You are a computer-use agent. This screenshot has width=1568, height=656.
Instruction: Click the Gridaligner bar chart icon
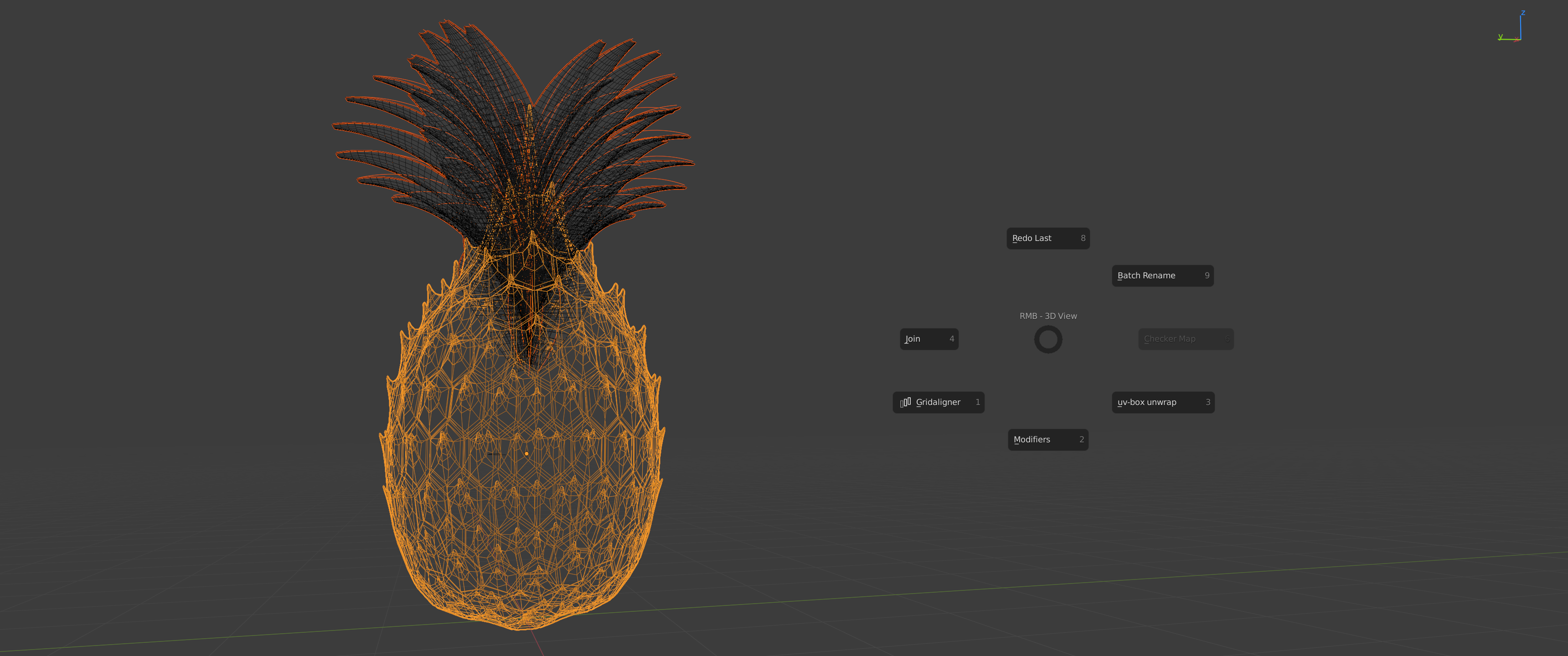906,402
